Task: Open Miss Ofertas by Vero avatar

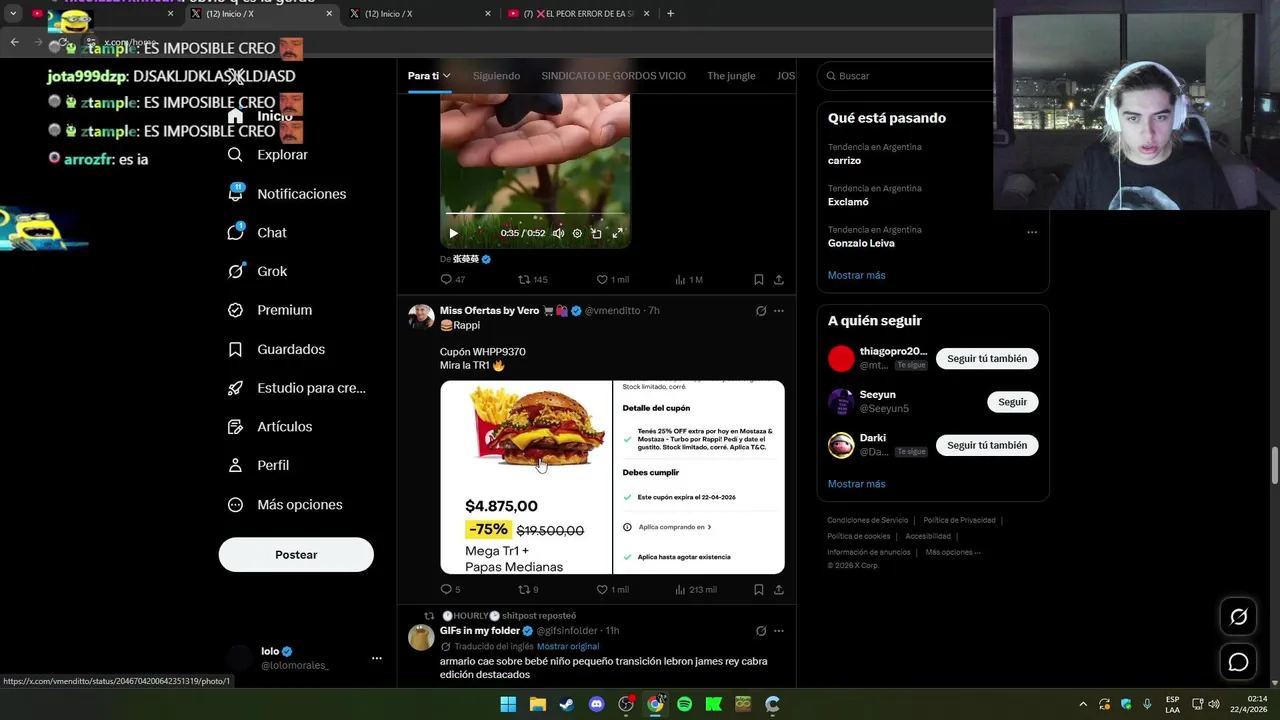Action: pyautogui.click(x=421, y=317)
